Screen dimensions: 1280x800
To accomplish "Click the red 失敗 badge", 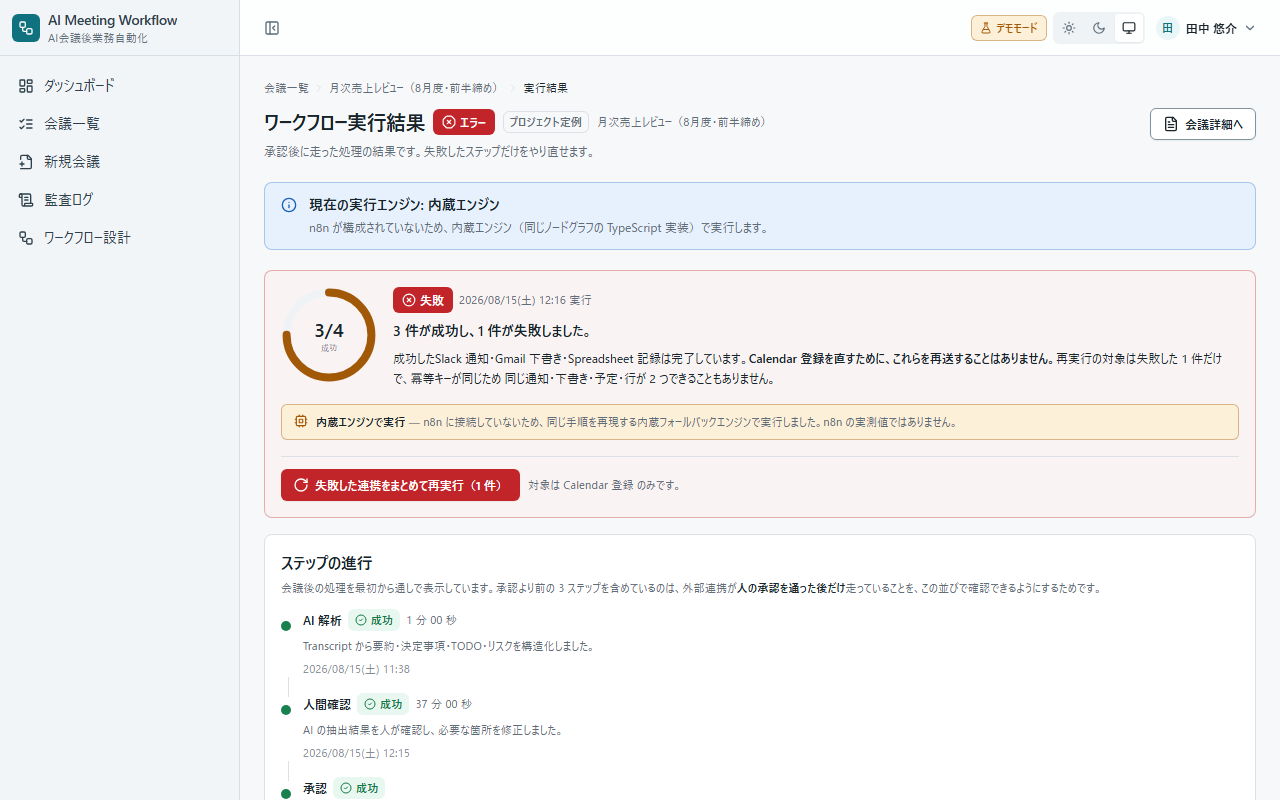I will 423,300.
